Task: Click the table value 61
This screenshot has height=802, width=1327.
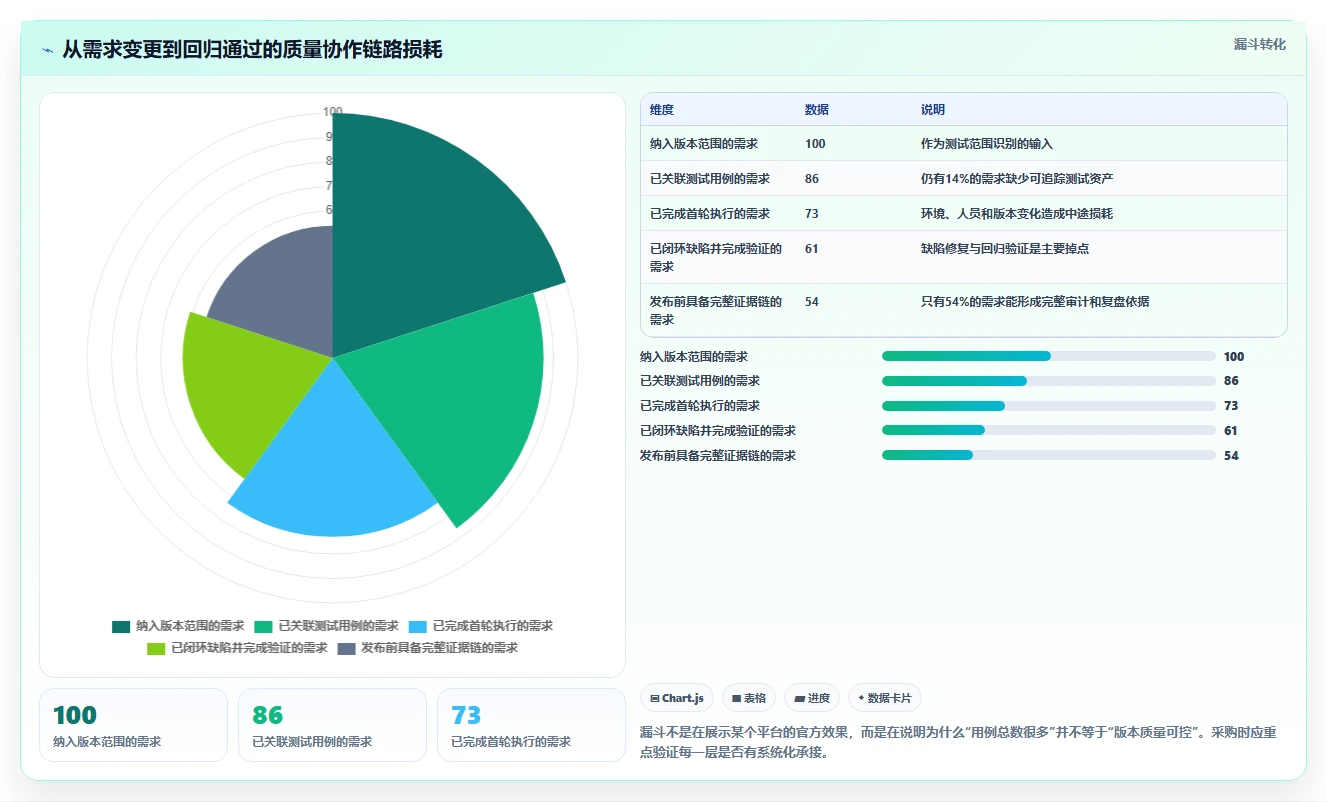Action: 812,249
